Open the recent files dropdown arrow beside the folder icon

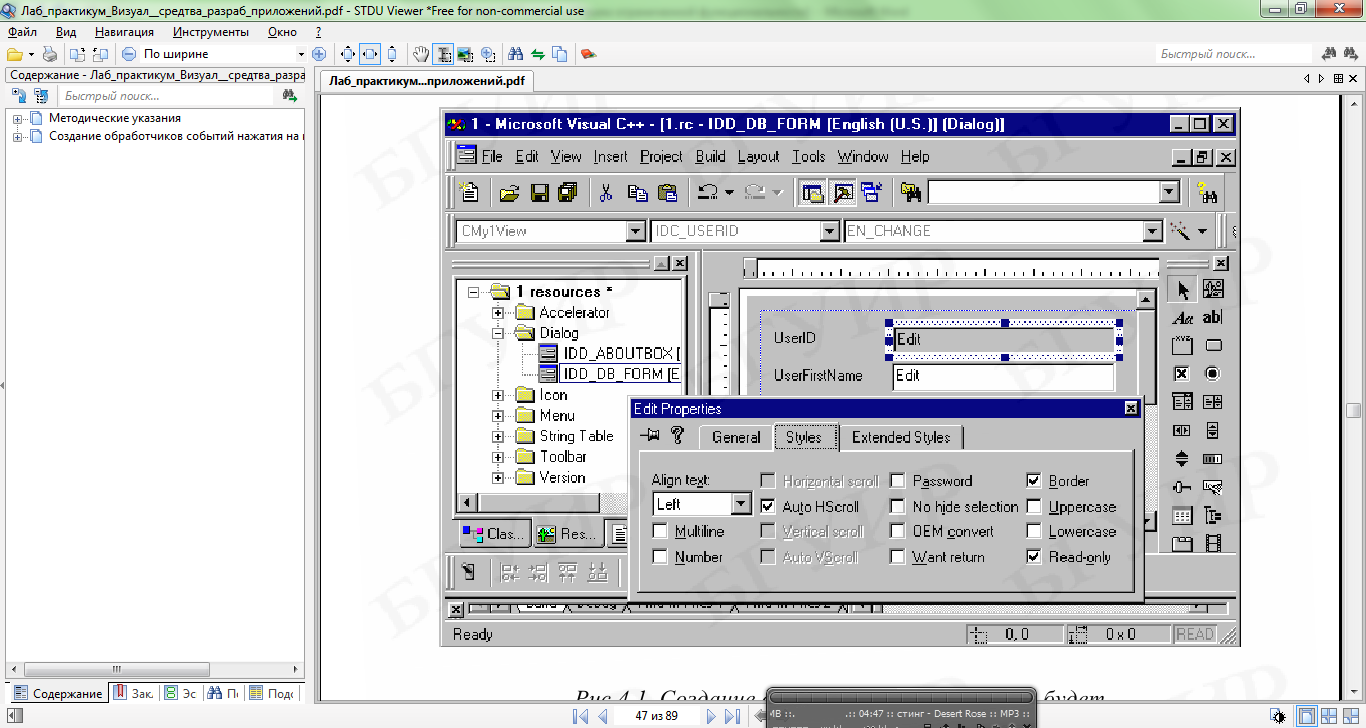[x=31, y=54]
